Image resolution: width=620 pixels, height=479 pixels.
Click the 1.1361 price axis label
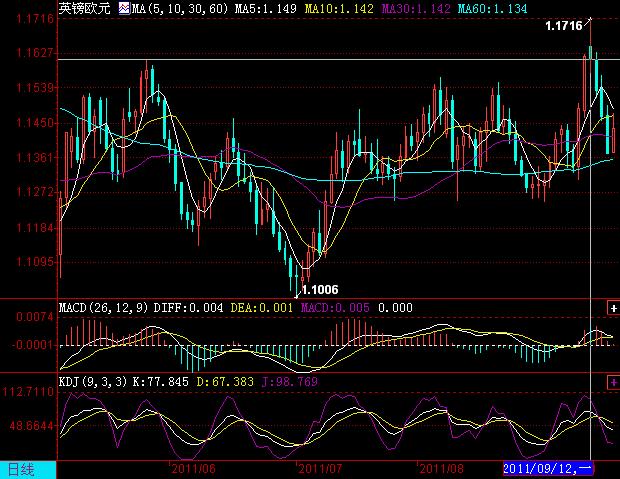click(x=34, y=157)
